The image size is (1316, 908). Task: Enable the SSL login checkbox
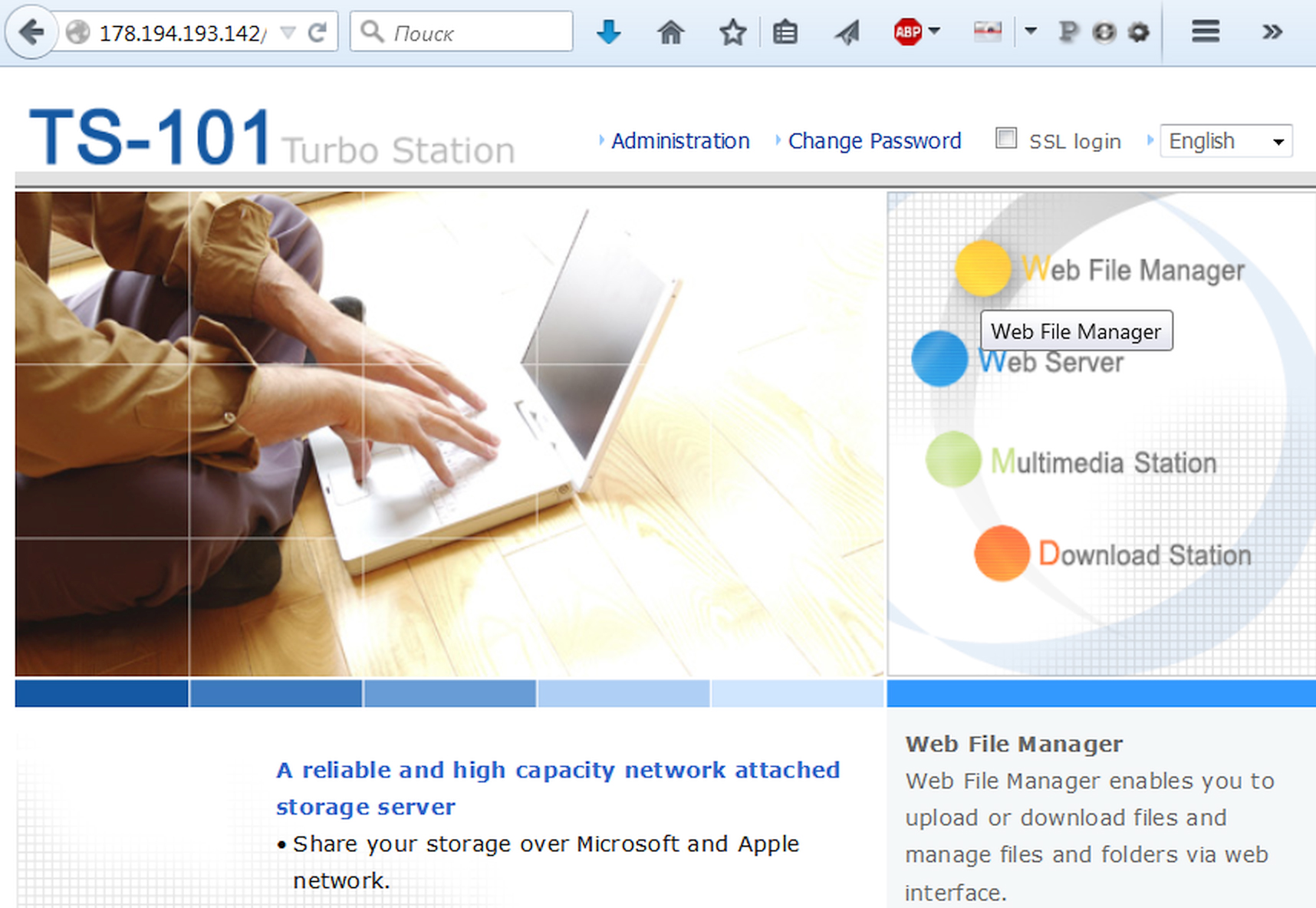[x=1005, y=138]
